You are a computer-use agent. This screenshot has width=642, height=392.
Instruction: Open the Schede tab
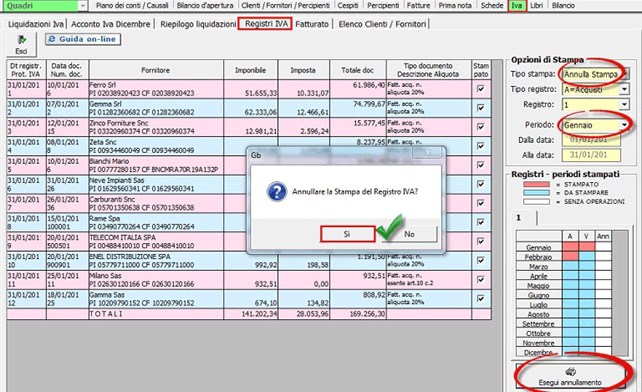tap(492, 6)
